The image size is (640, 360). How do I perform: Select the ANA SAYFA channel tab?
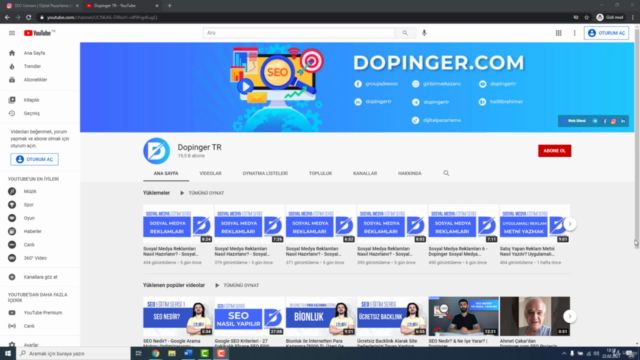[166, 173]
